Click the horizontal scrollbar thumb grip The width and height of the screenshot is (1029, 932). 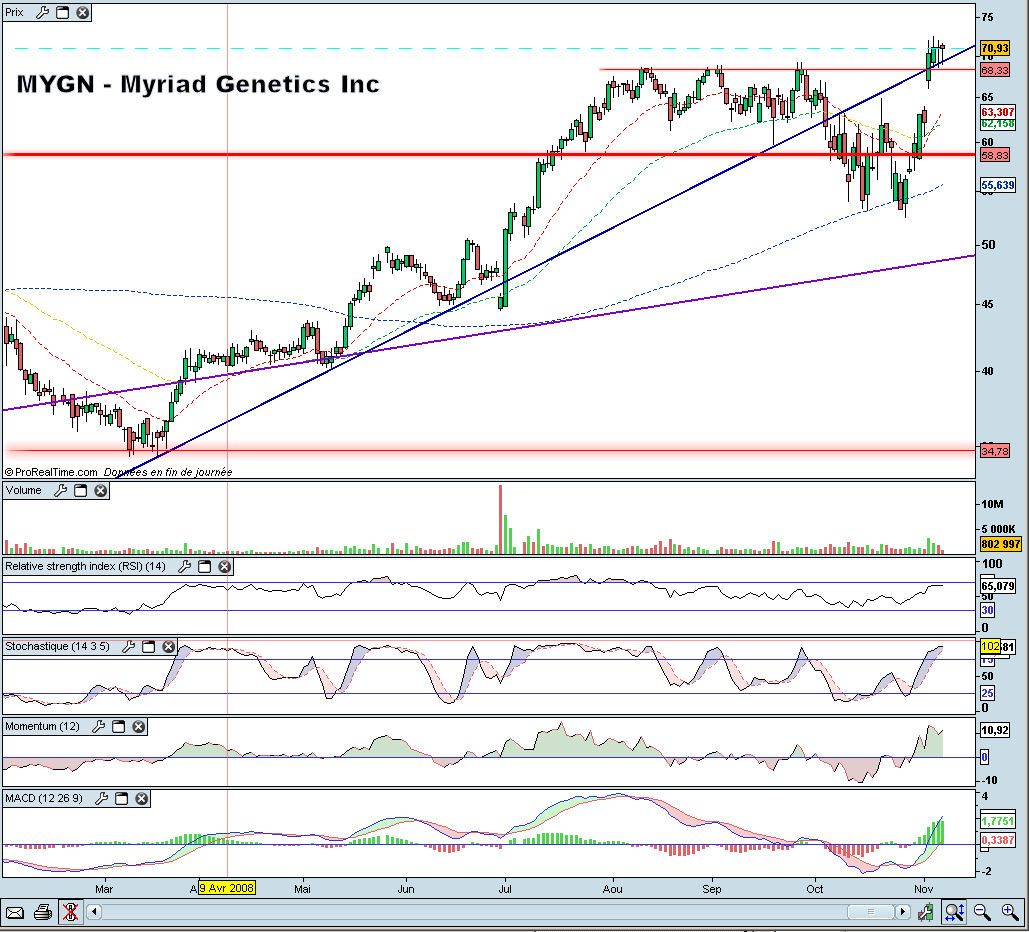click(871, 912)
